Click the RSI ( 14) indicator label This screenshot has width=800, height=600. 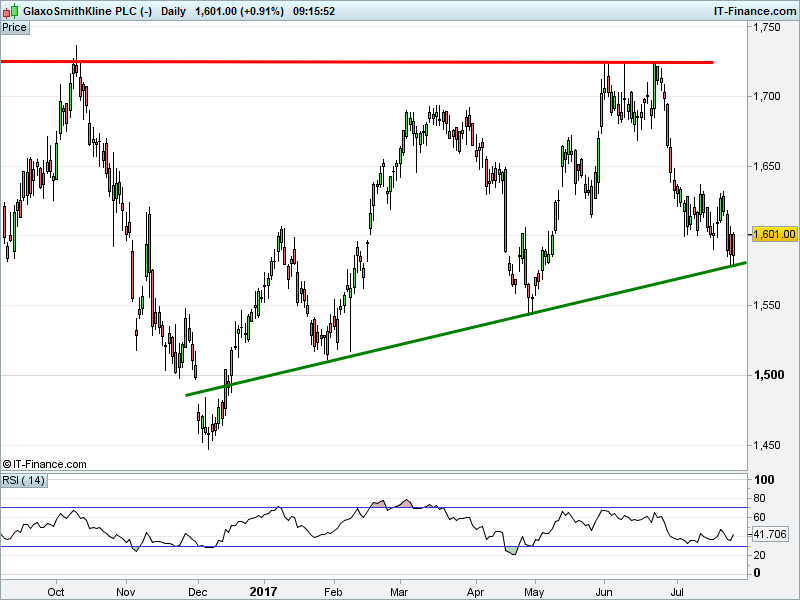point(23,480)
